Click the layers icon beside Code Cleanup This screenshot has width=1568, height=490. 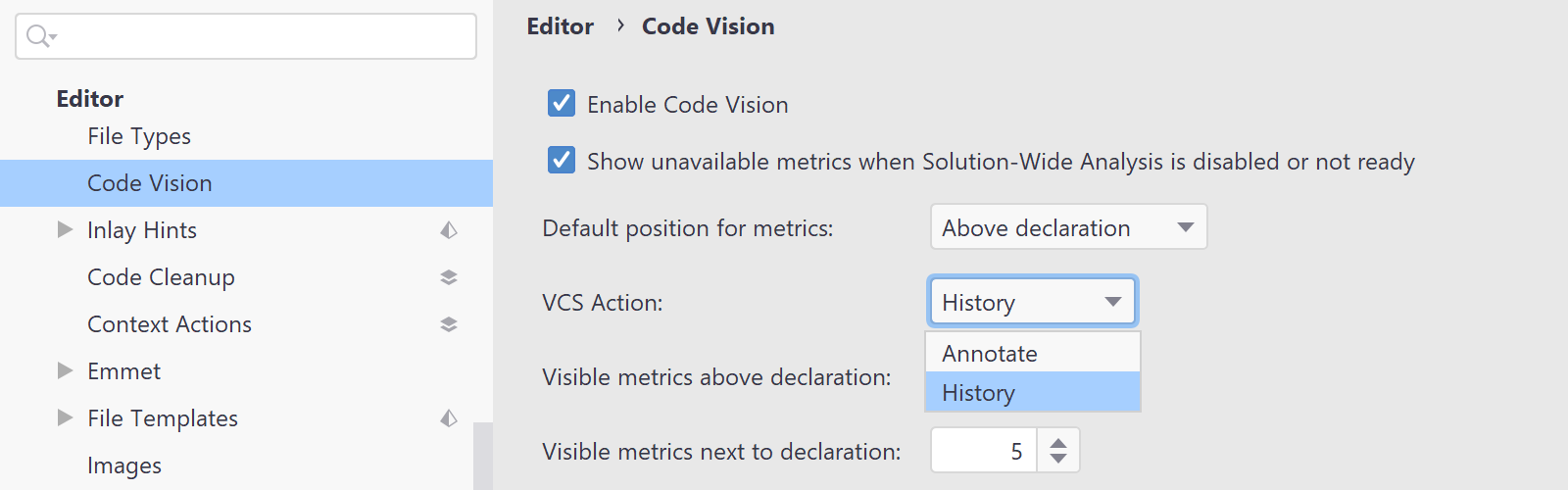(x=449, y=277)
